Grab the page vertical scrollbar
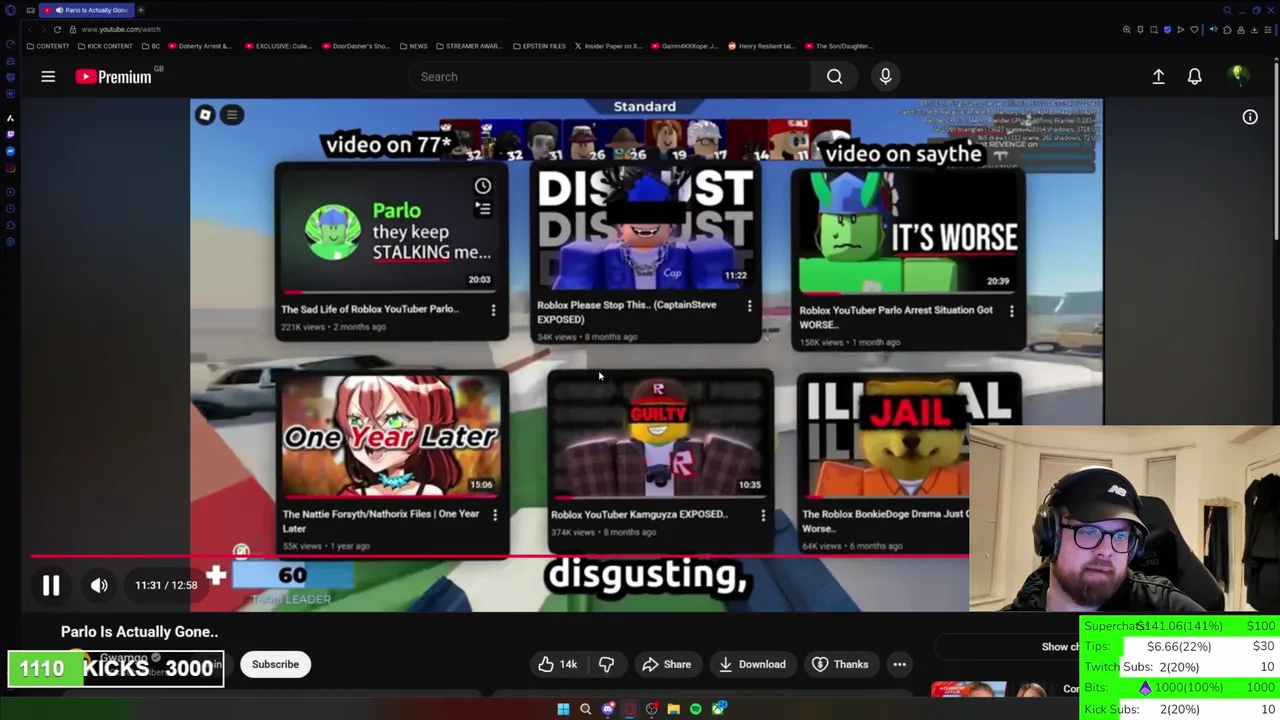Image resolution: width=1280 pixels, height=720 pixels. [1276, 150]
